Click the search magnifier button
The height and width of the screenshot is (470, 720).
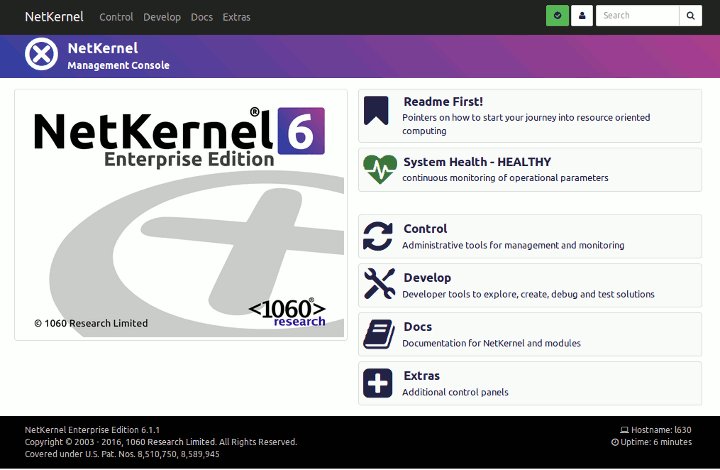click(x=690, y=16)
